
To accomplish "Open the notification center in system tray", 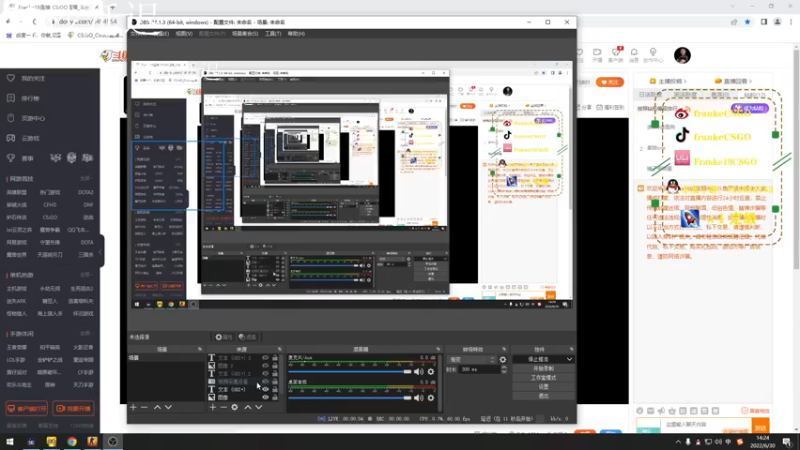I will pos(787,441).
